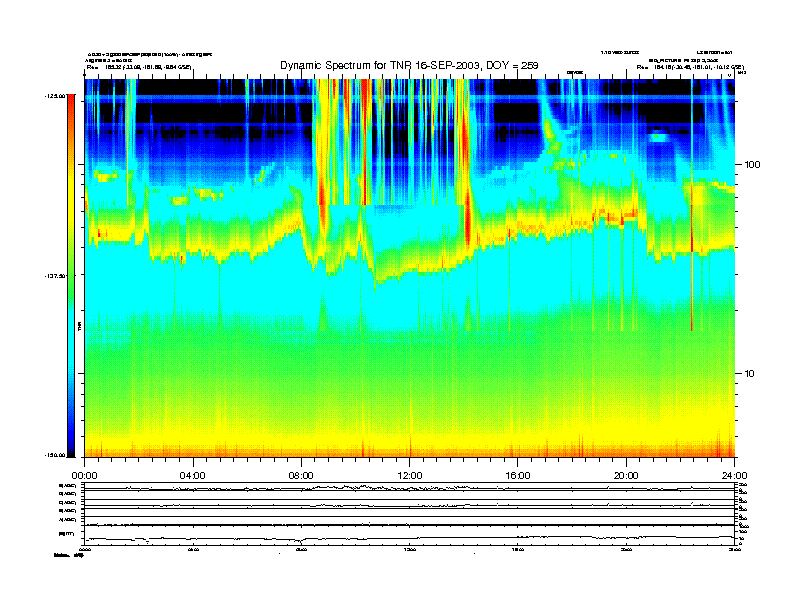The image size is (792, 612).
Task: Click the "00:00" time axis label
Action: [x=84, y=476]
